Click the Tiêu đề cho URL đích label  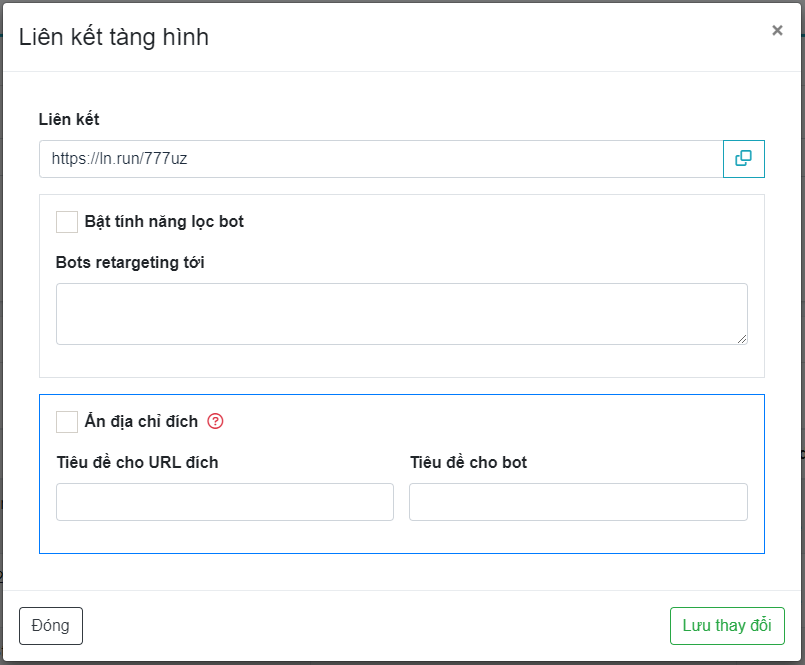pyautogui.click(x=137, y=462)
